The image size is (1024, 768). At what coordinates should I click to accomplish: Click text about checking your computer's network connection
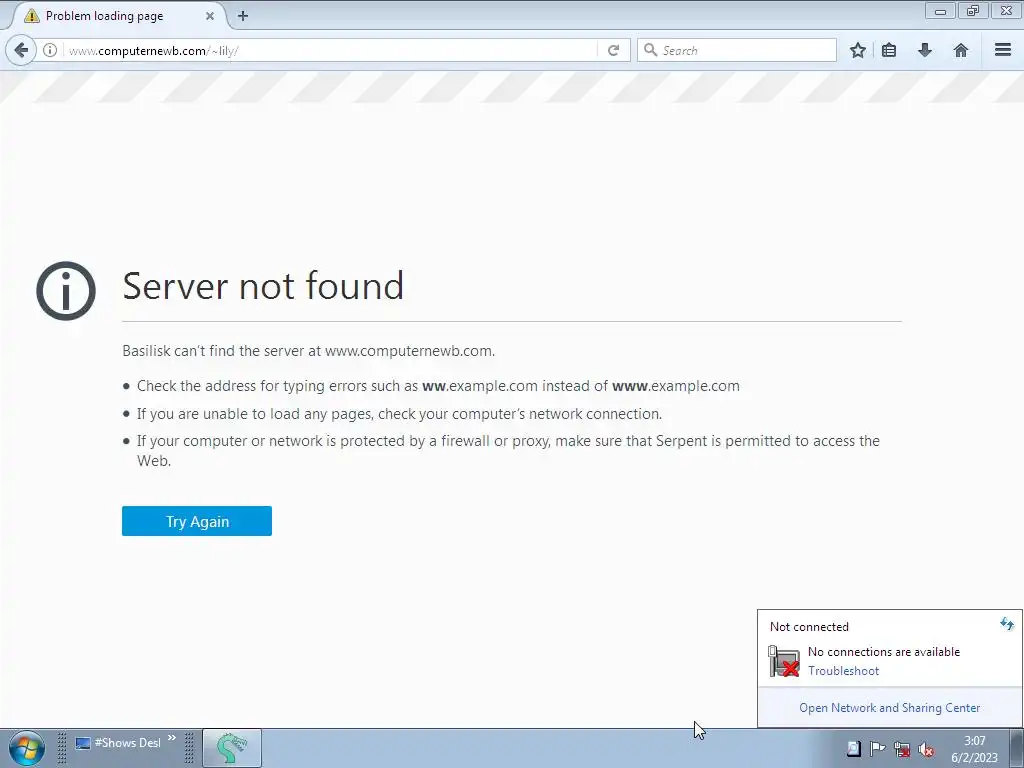pos(399,414)
